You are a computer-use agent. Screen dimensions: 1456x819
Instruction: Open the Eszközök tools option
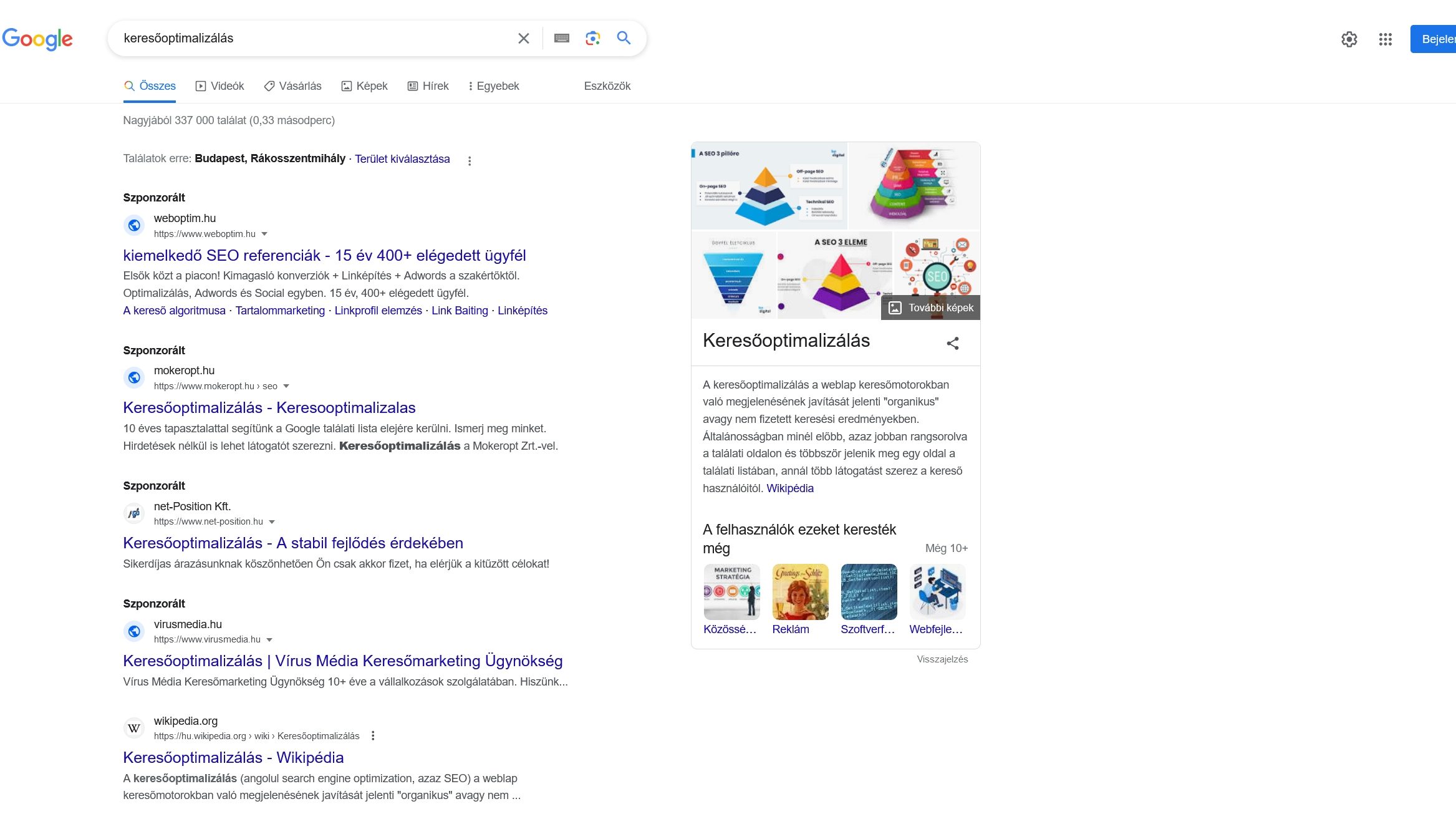(x=607, y=86)
